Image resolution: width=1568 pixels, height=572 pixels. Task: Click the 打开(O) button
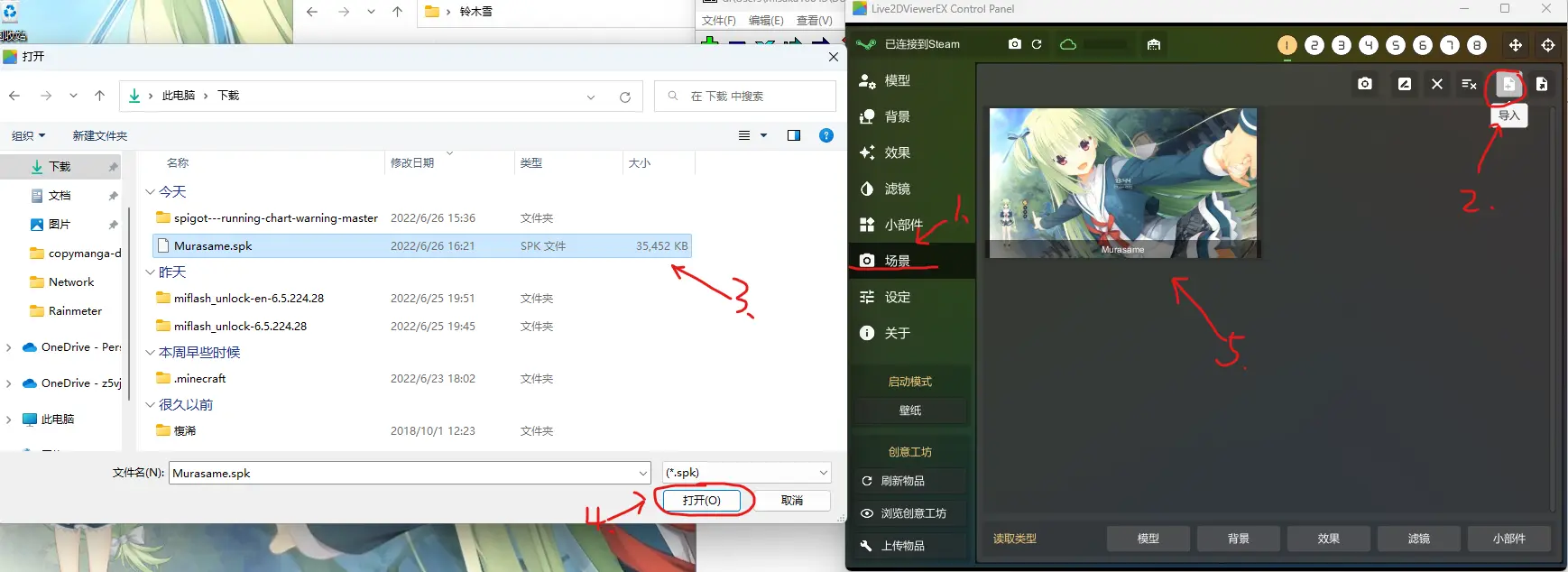tap(701, 500)
